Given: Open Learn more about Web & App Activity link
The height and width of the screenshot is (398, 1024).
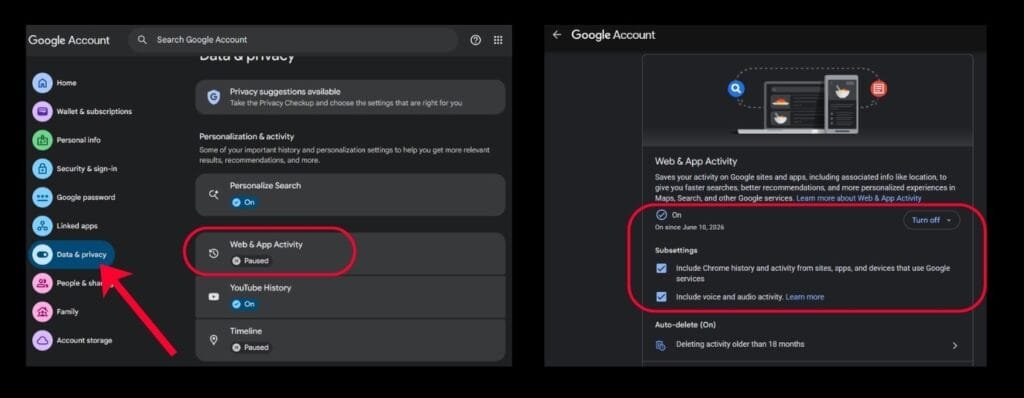Looking at the screenshot, I should [x=859, y=198].
